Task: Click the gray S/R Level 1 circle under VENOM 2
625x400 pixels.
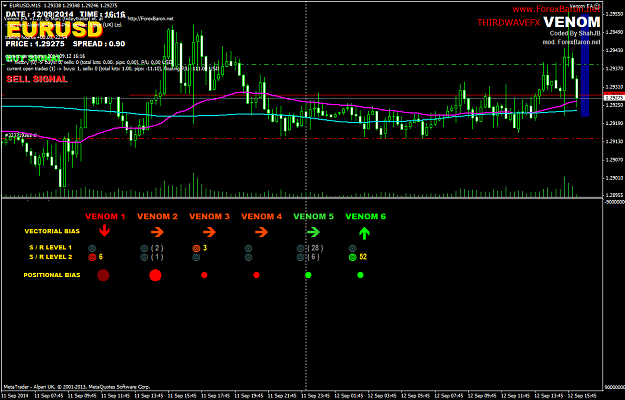Action: pyautogui.click(x=144, y=248)
